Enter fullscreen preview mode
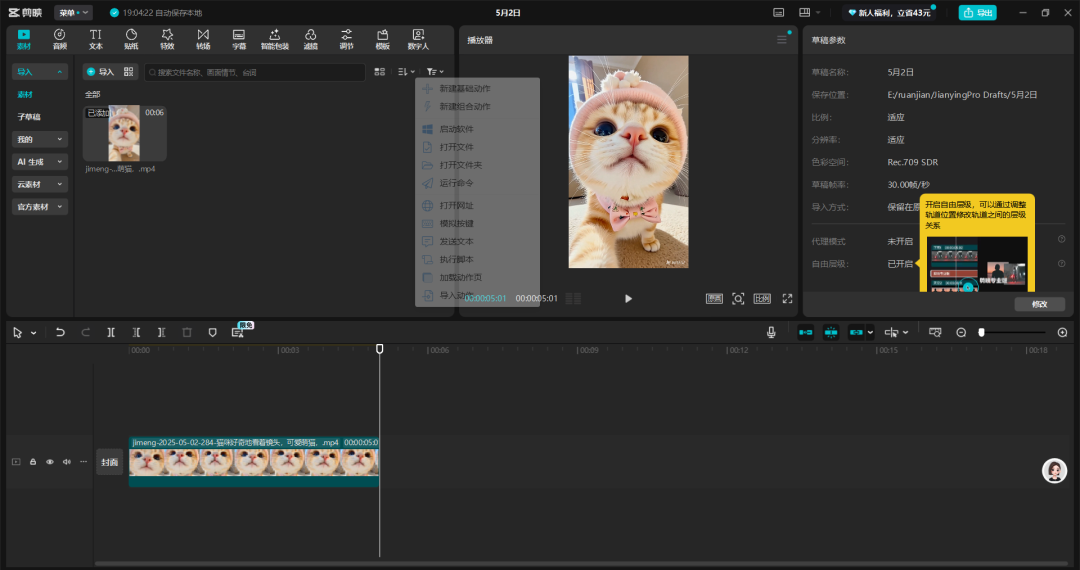Viewport: 1080px width, 570px height. (787, 298)
